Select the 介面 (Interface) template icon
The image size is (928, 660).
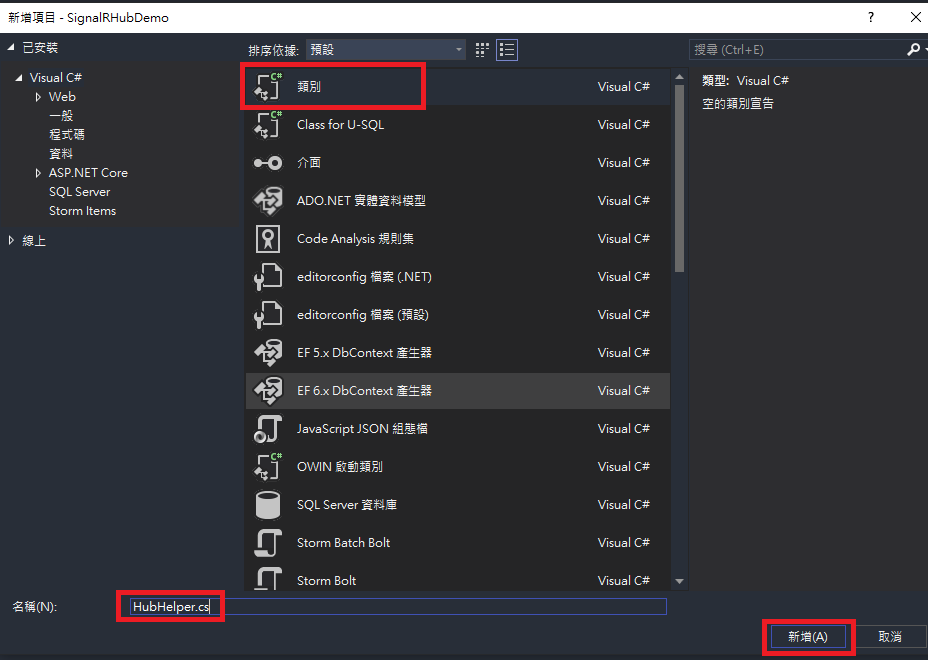(x=266, y=162)
